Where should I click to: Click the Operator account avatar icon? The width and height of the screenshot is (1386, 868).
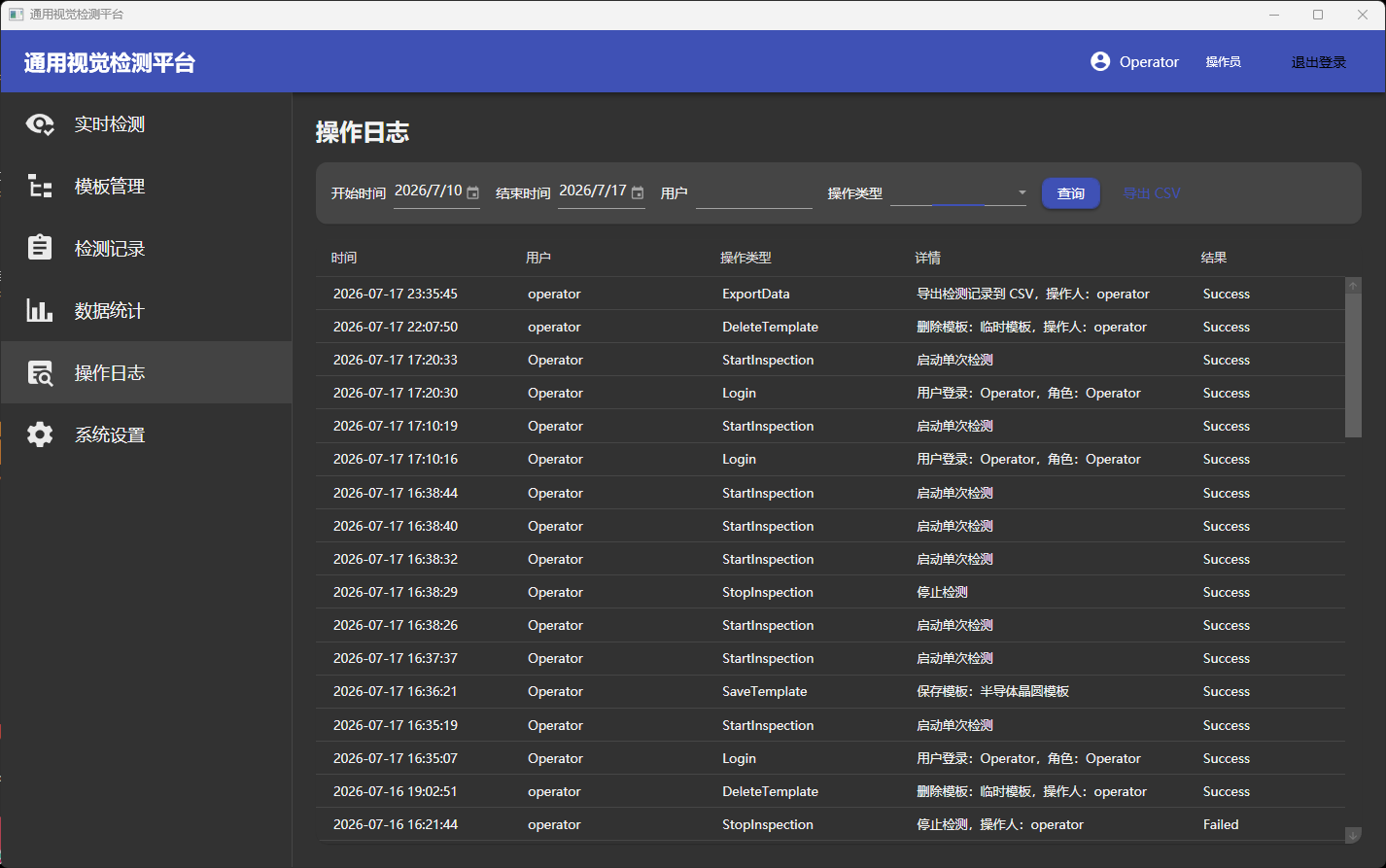pos(1100,61)
